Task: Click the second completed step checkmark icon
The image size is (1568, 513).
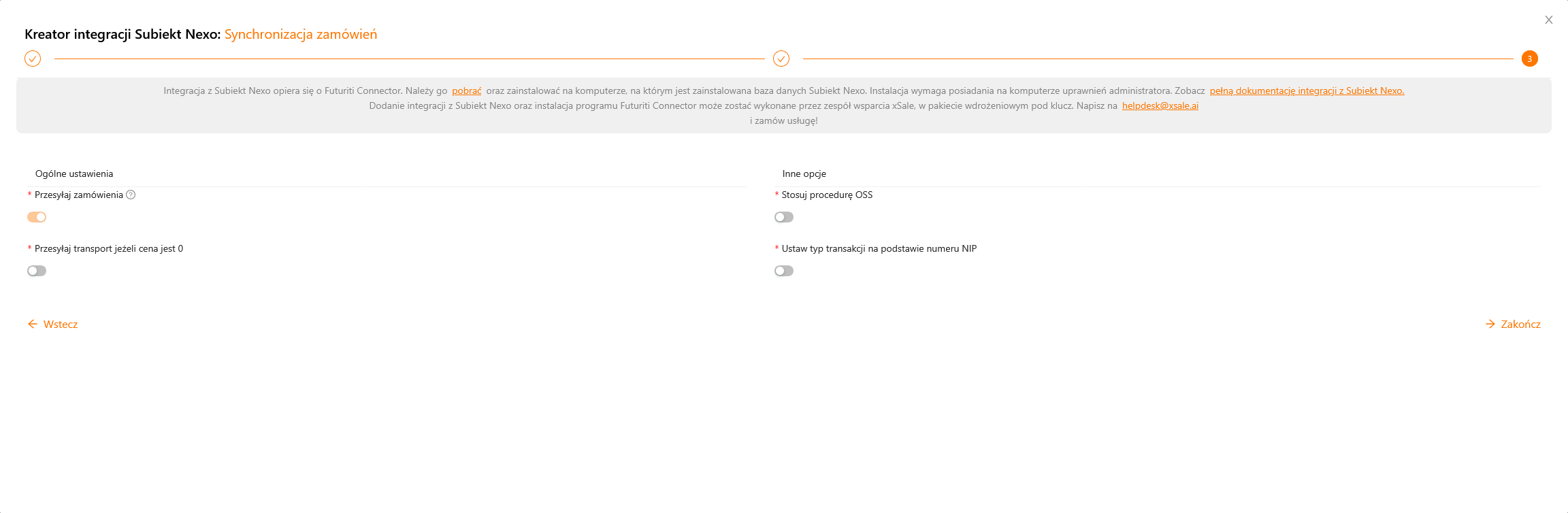Action: coord(781,59)
